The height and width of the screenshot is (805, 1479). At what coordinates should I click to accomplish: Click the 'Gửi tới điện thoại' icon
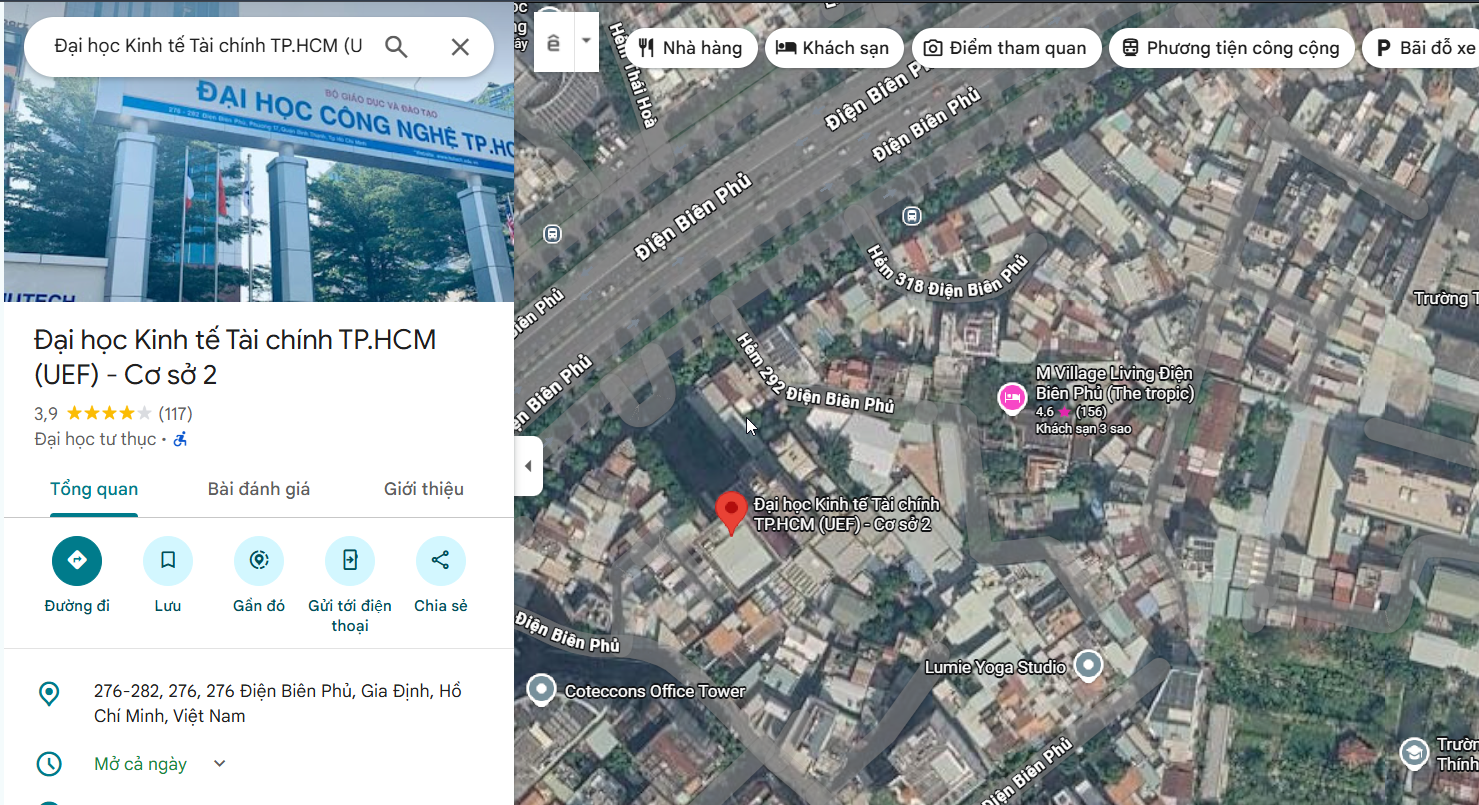[350, 561]
